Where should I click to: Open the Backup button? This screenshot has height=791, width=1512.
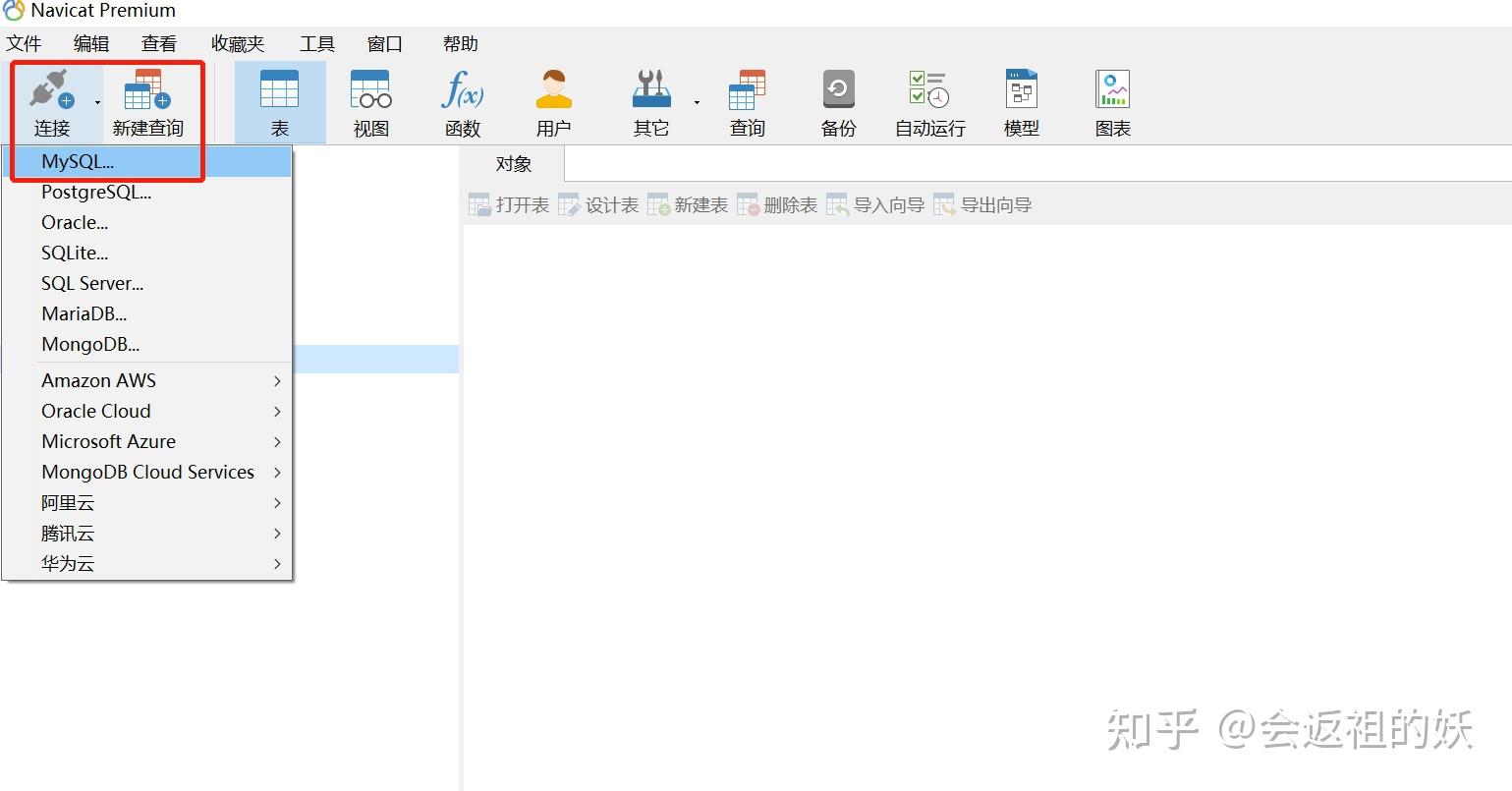point(838,103)
